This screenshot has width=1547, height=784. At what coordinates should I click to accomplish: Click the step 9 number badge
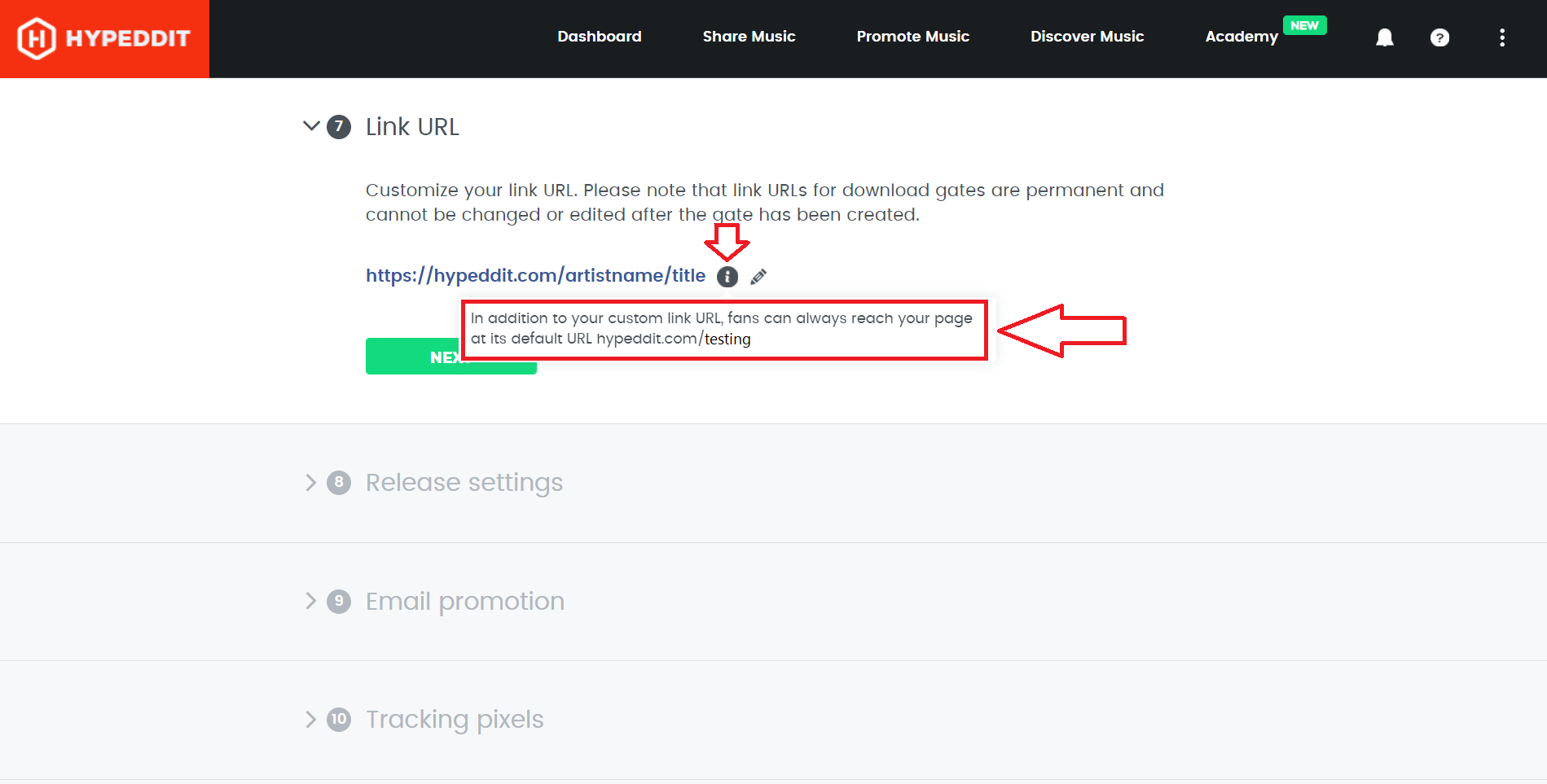point(339,602)
